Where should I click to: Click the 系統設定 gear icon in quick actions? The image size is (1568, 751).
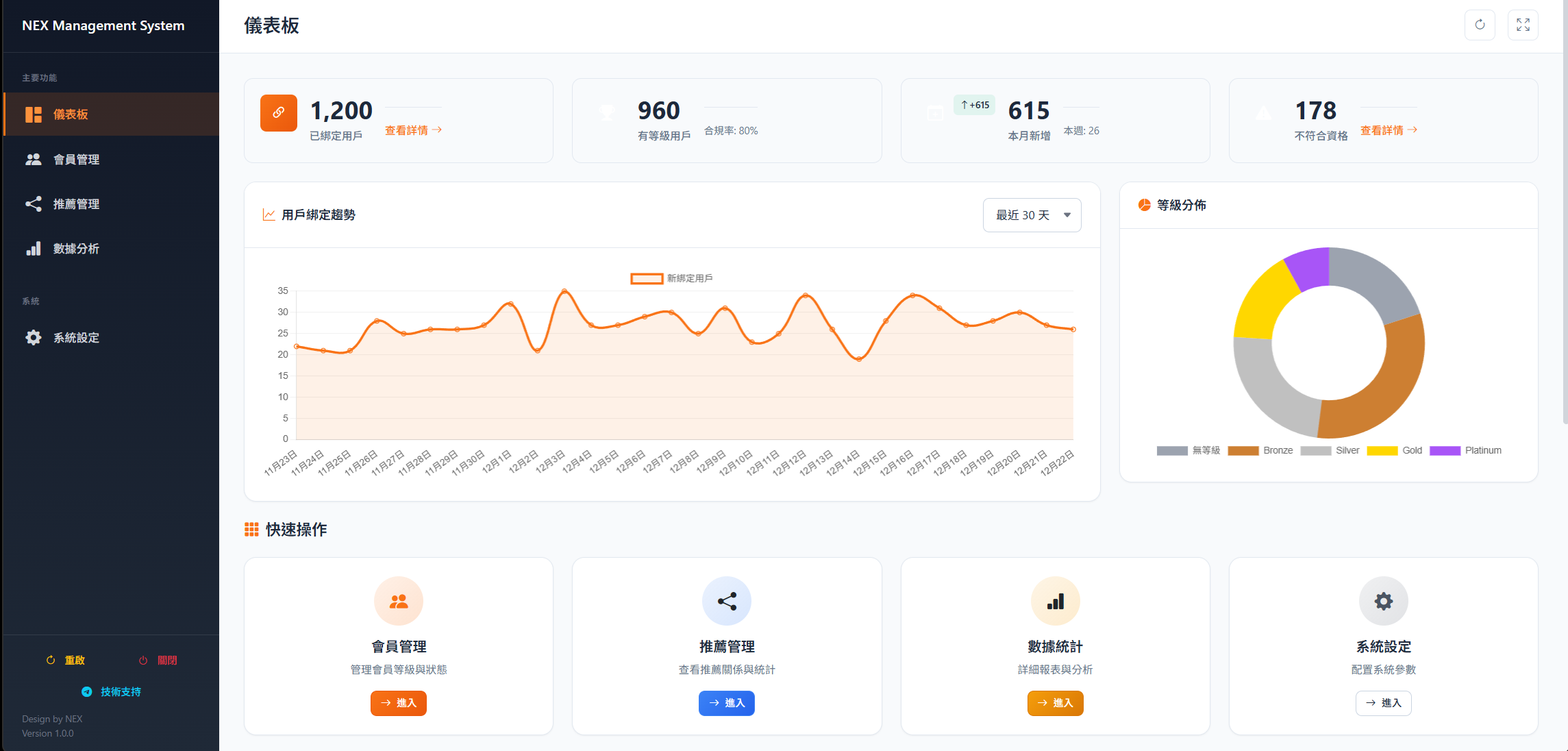1383,601
